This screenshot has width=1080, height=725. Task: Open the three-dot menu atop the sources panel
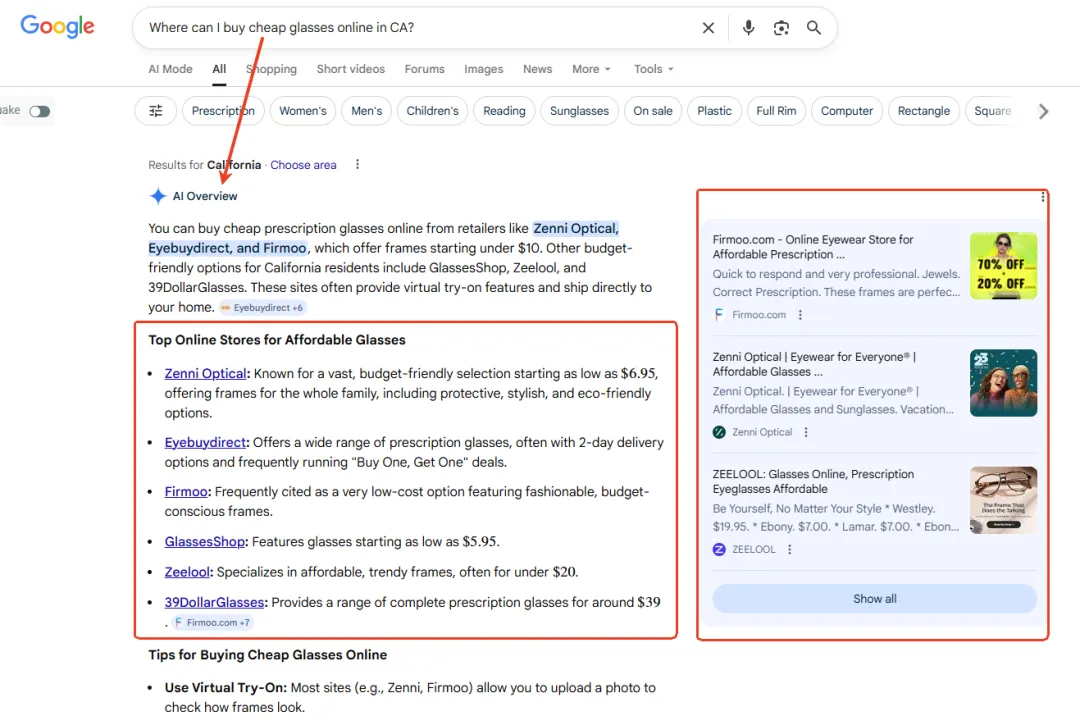(1042, 198)
